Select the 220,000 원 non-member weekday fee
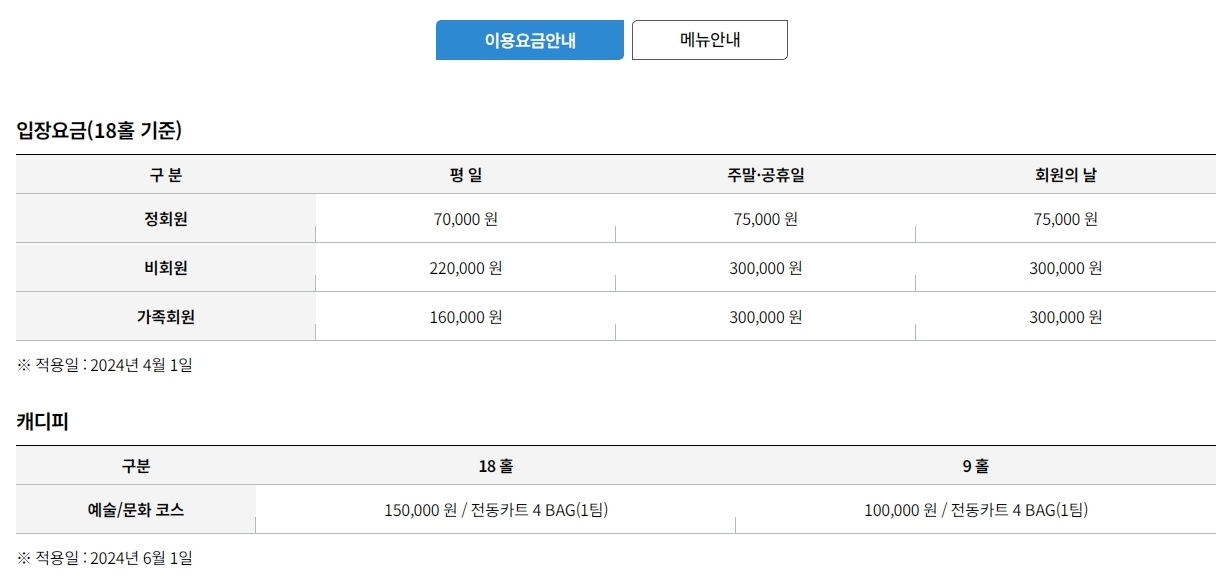The width and height of the screenshot is (1227, 576). [x=462, y=268]
